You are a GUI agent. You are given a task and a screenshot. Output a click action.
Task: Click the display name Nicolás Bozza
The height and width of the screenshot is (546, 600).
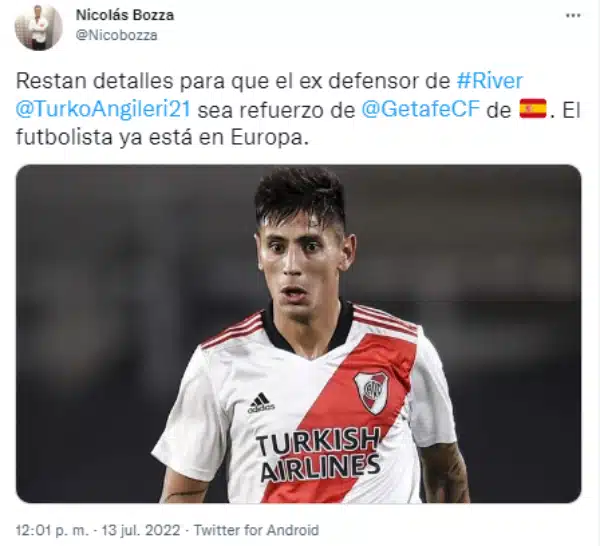[x=125, y=15]
